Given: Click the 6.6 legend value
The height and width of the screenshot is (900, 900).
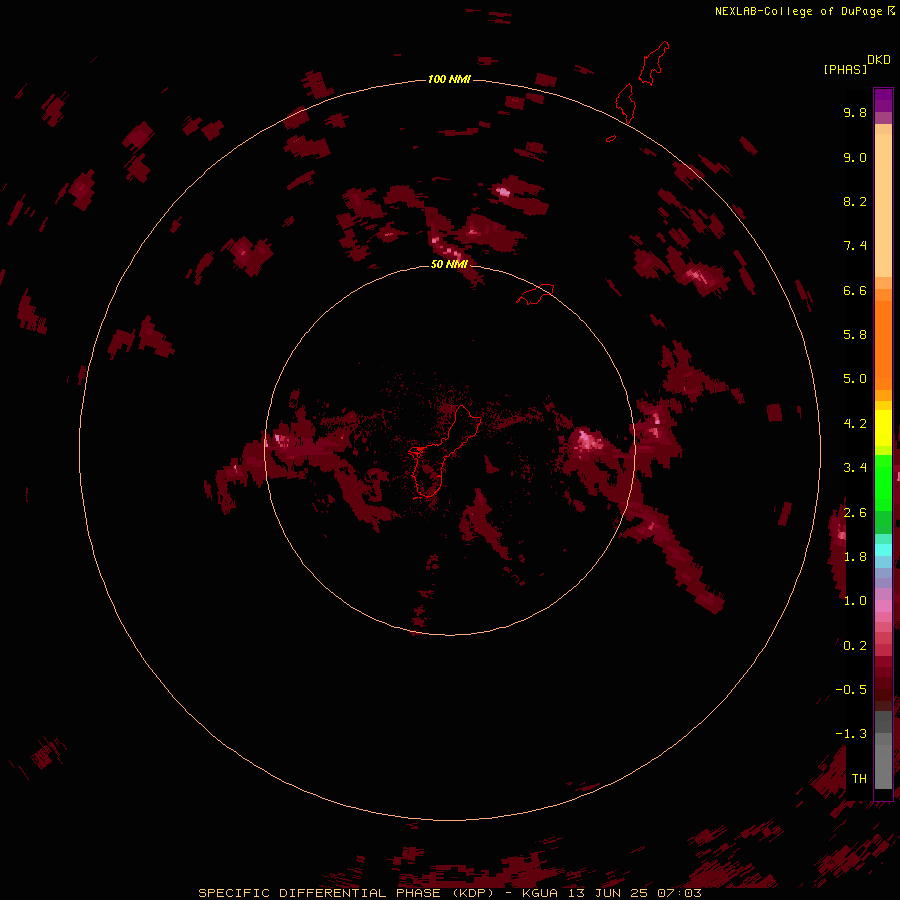Looking at the screenshot, I should pyautogui.click(x=855, y=290).
